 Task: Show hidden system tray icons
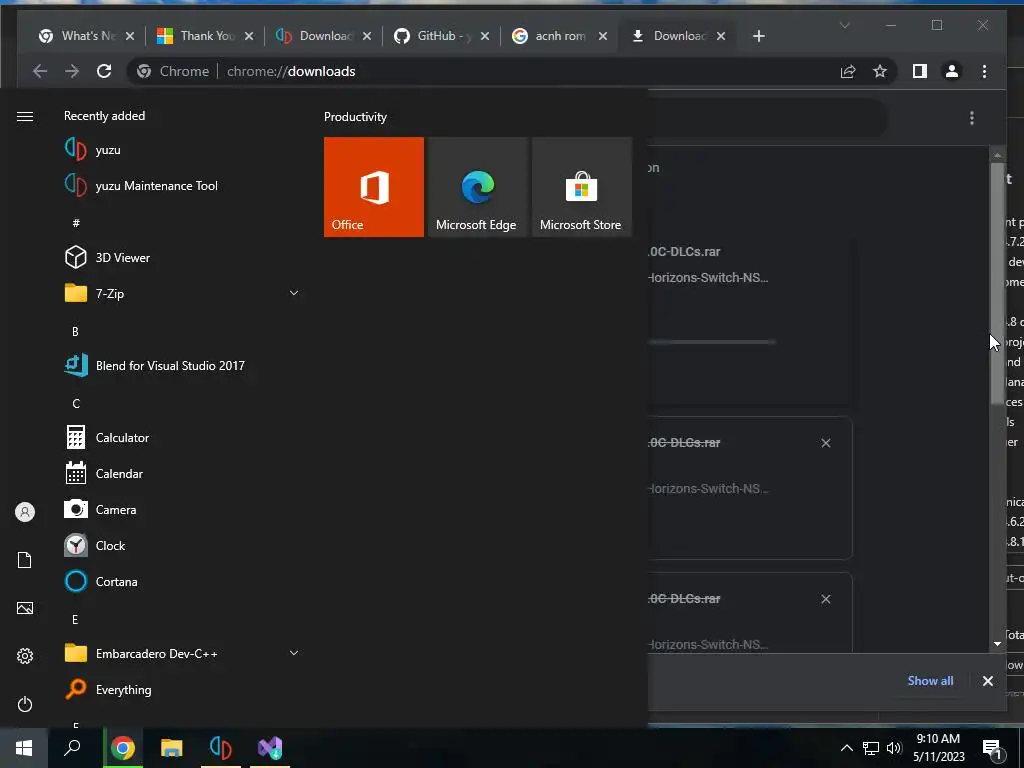coord(846,748)
